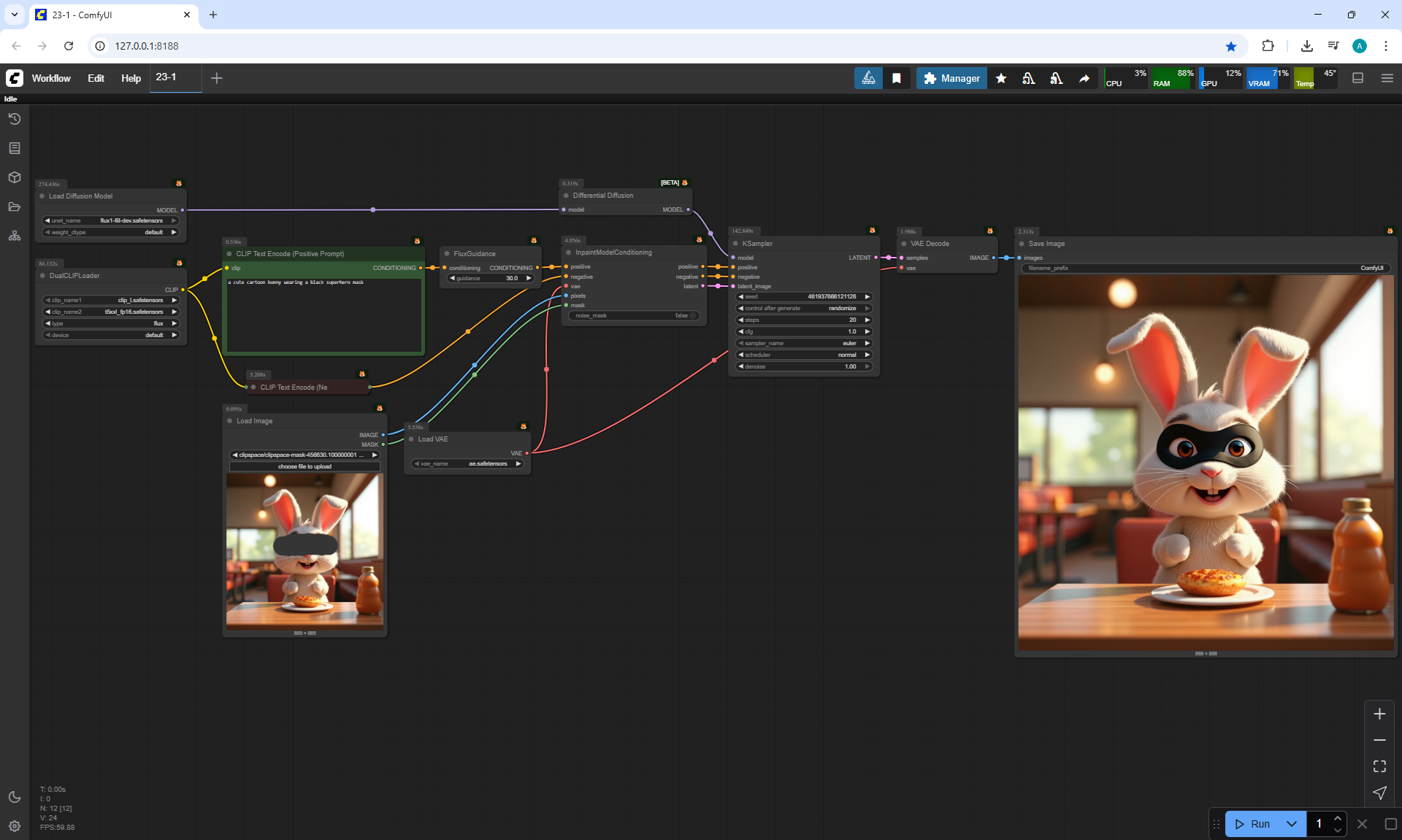Image resolution: width=1402 pixels, height=840 pixels.
Task: Open the Edit menu
Action: 96,78
